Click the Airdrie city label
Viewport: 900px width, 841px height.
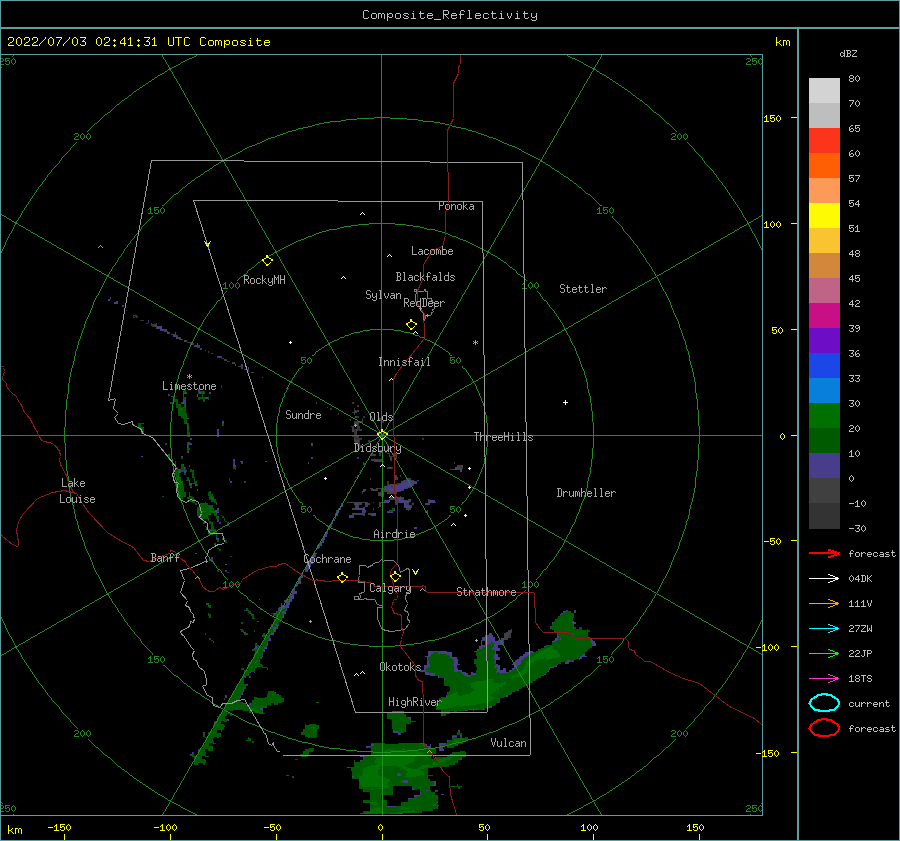tap(394, 534)
